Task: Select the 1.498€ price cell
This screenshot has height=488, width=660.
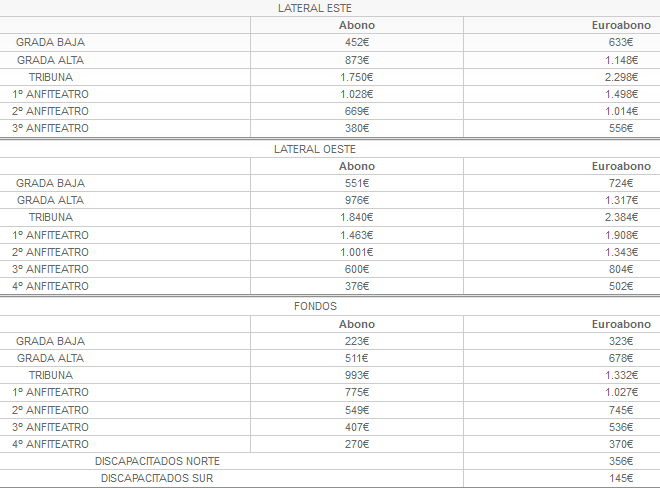Action: tap(621, 94)
